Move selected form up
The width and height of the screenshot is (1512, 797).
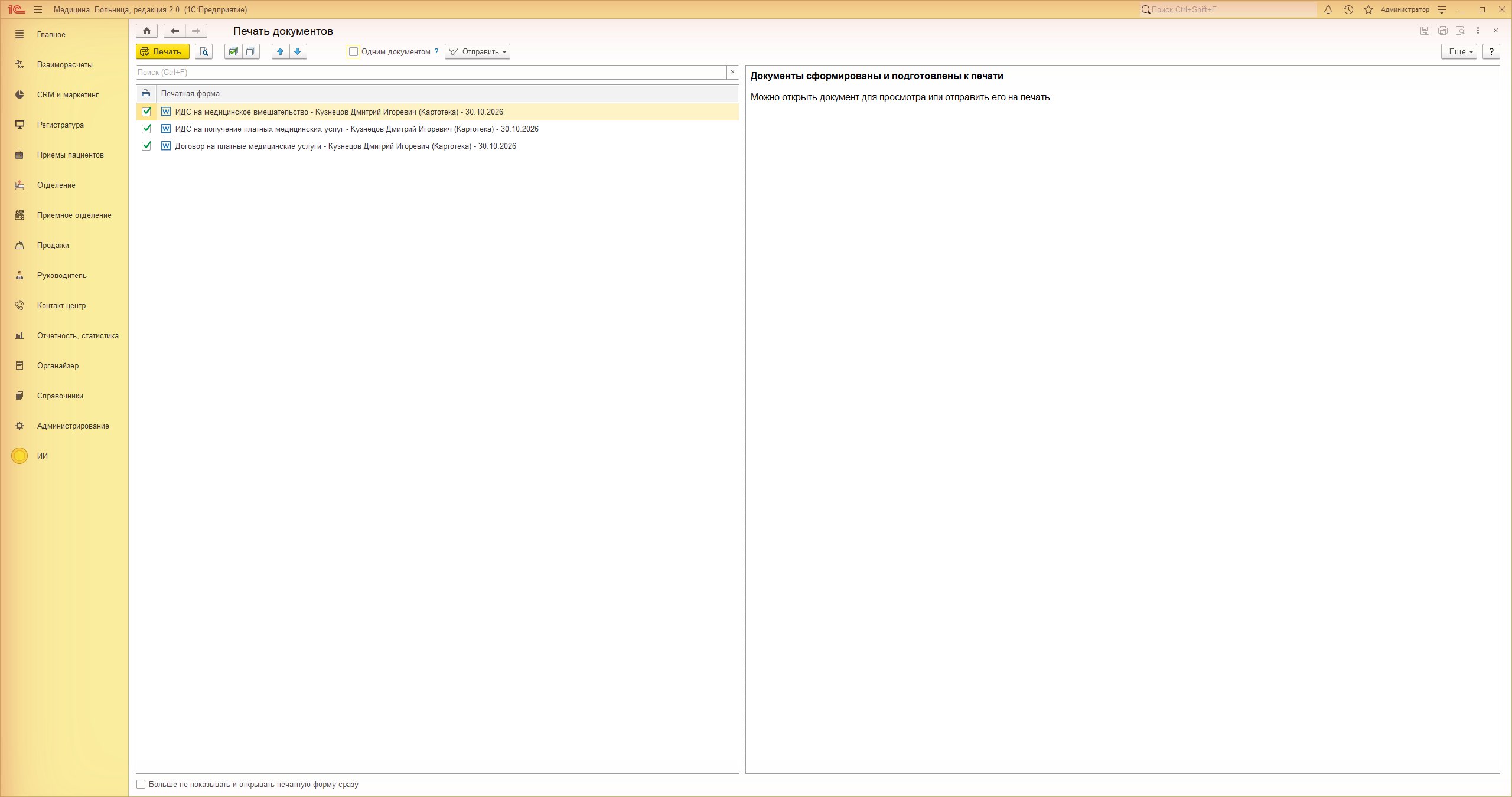pyautogui.click(x=281, y=51)
